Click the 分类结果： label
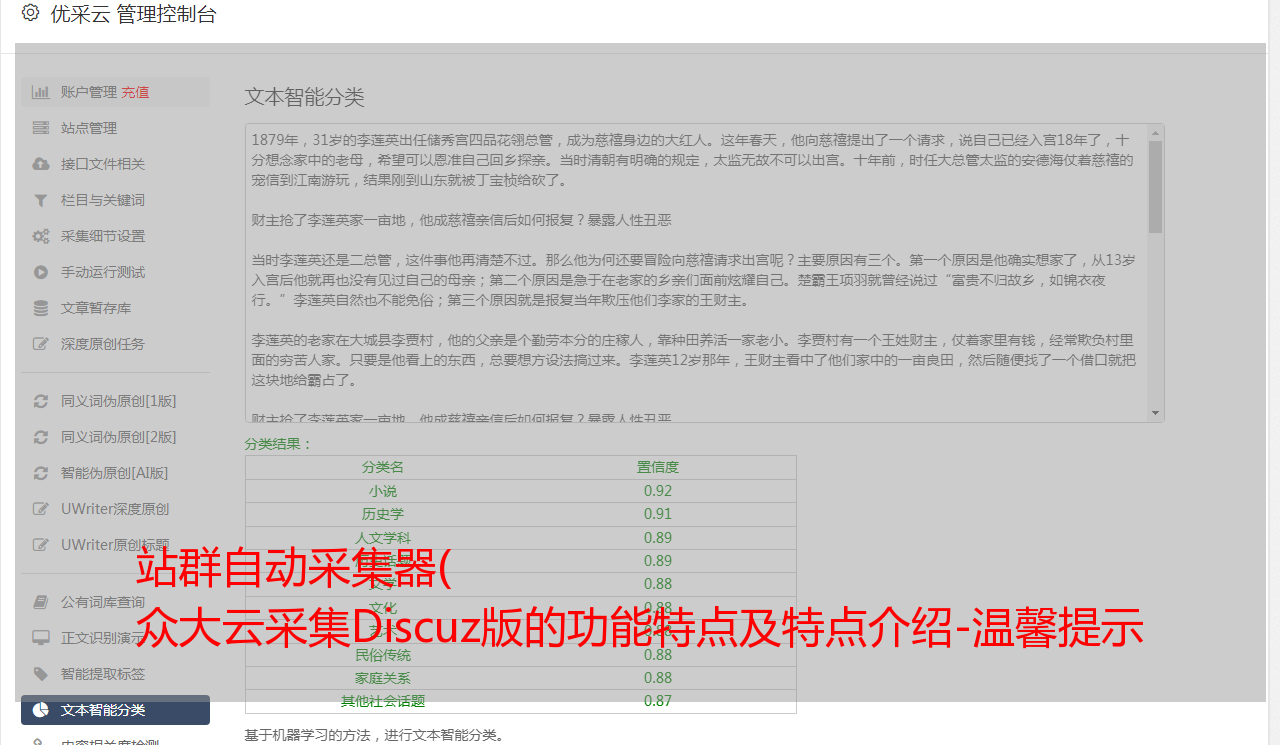The height and width of the screenshot is (745, 1280). (x=279, y=444)
